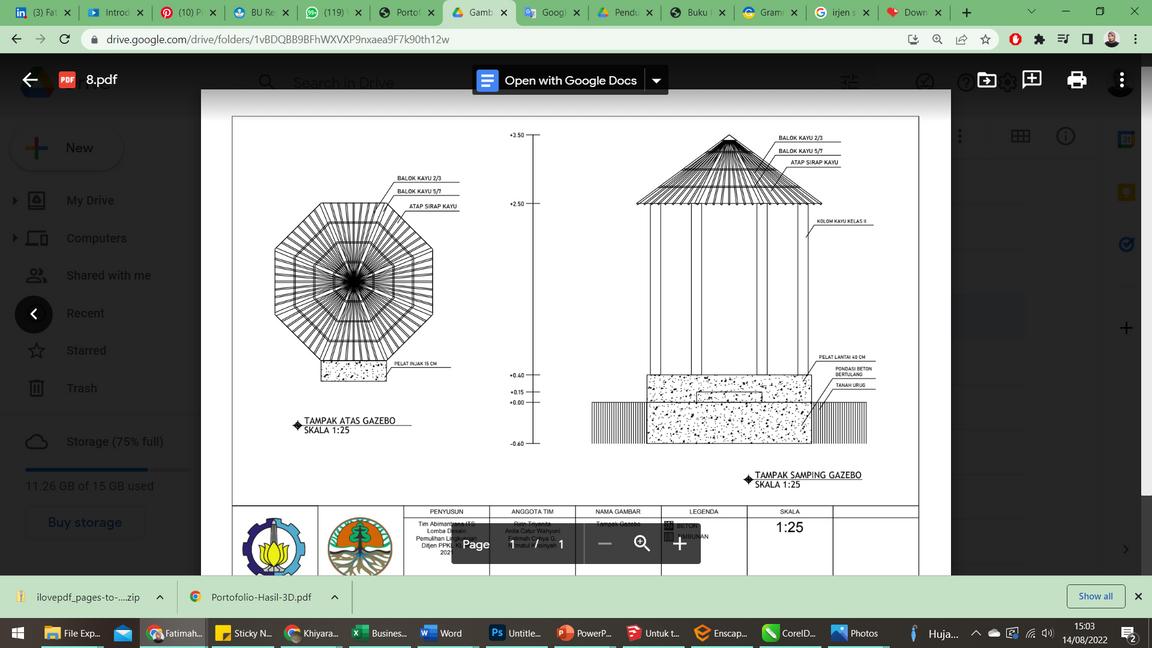This screenshot has width=1152, height=648.
Task: Click Show all downloads
Action: (x=1095, y=596)
